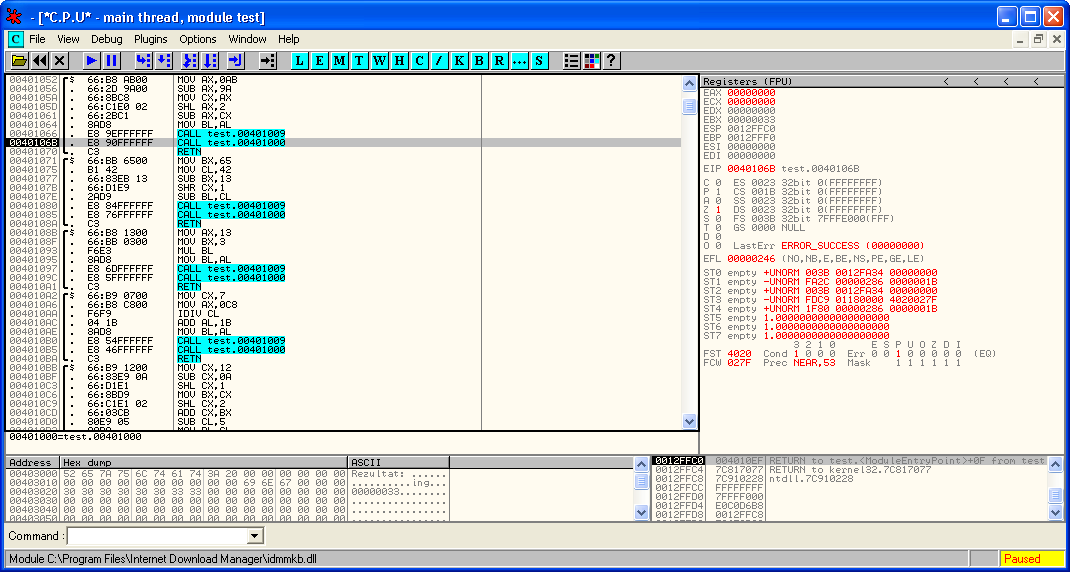Viewport: 1070px width, 572px height.
Task: Select stack entry 0012FFC4
Action: point(848,470)
